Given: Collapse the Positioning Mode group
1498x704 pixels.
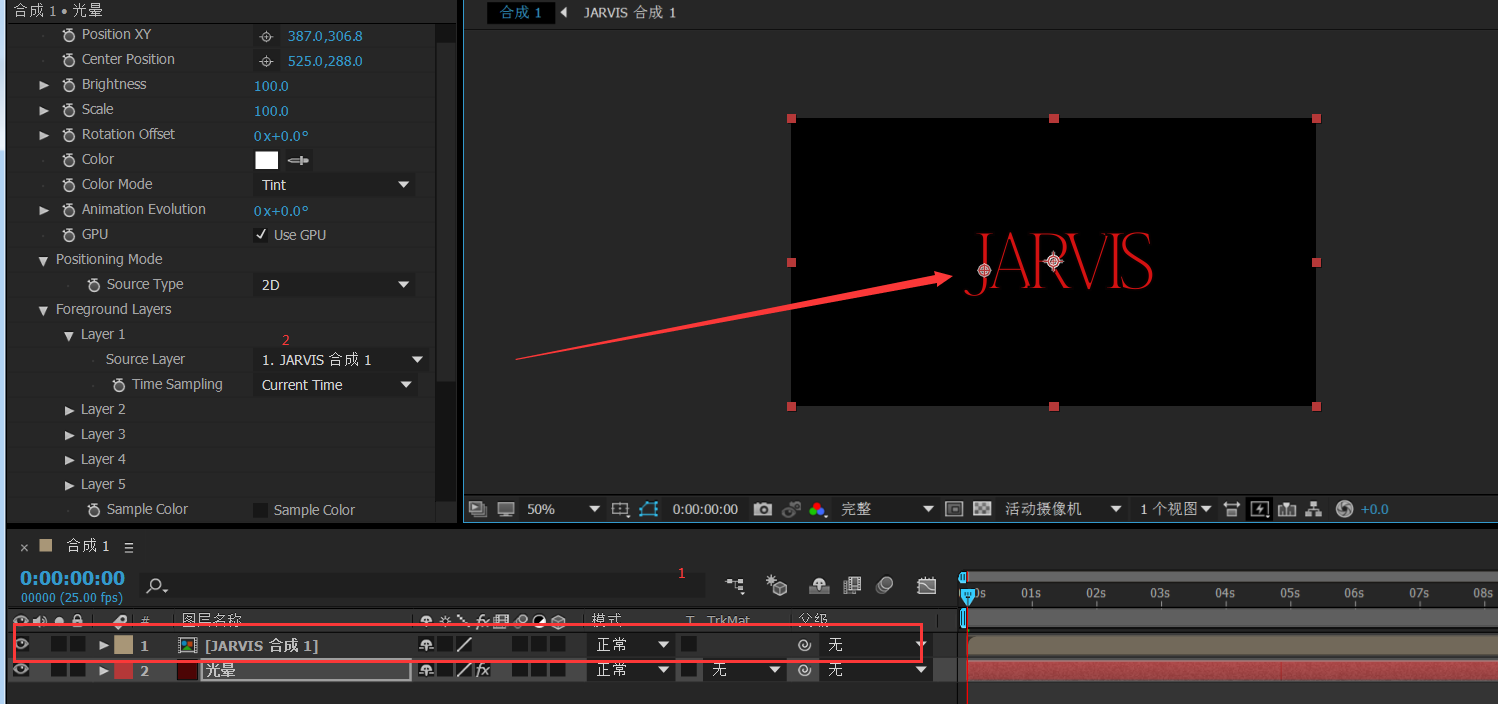Looking at the screenshot, I should [x=43, y=260].
